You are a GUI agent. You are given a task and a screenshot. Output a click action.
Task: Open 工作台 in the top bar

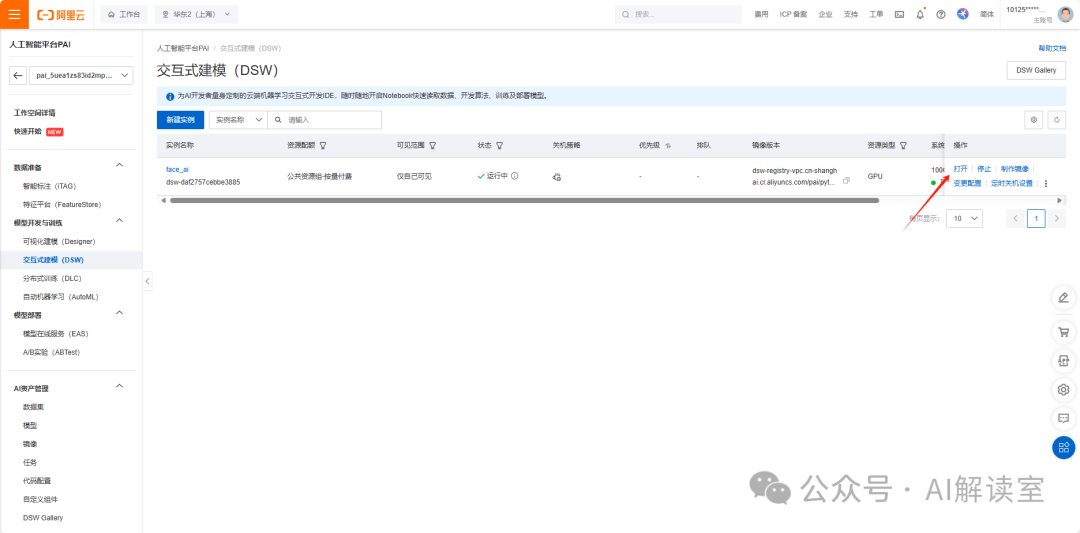[x=124, y=14]
